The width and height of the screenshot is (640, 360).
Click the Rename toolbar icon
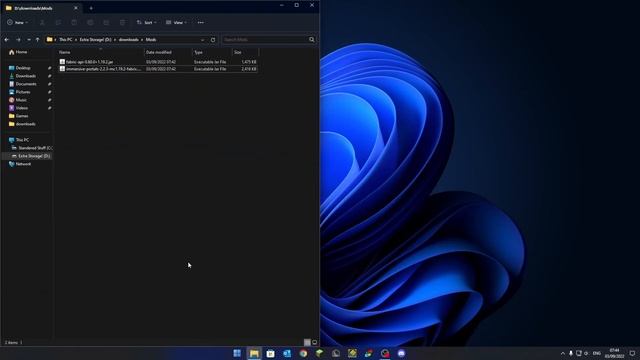tap(90, 22)
